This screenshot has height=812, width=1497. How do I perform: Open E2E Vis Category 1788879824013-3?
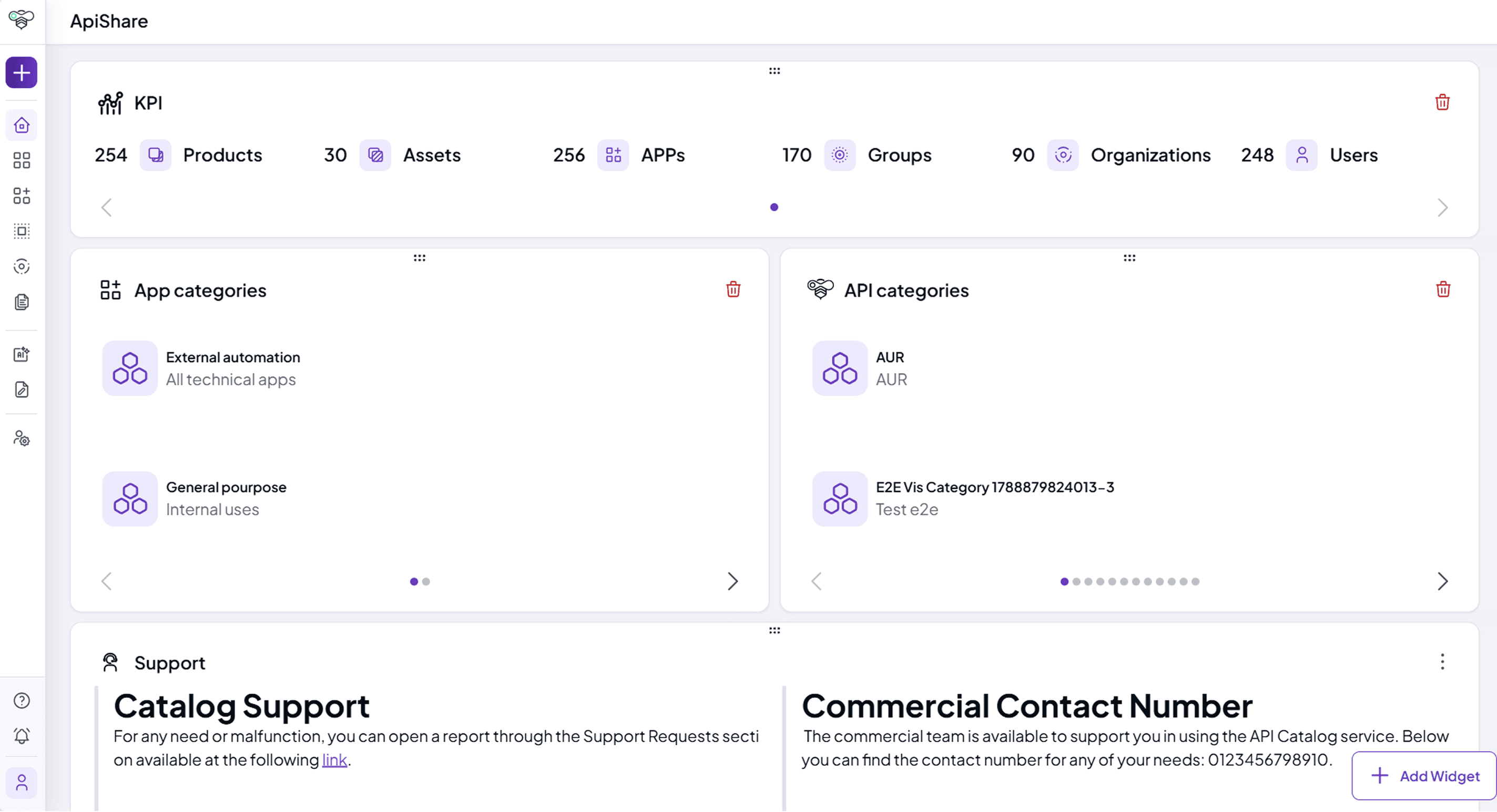(x=963, y=499)
